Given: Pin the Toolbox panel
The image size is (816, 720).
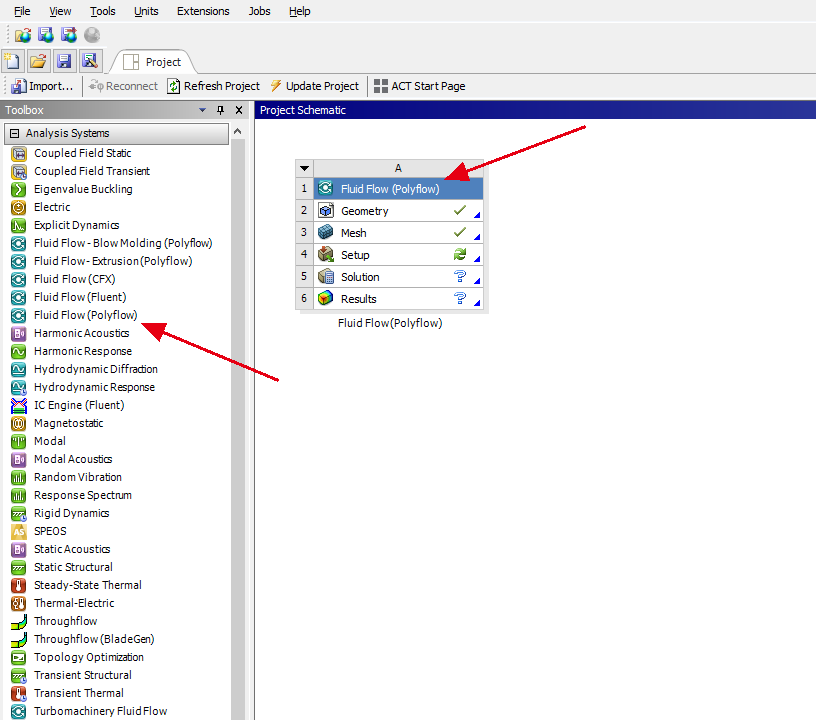Looking at the screenshot, I should [221, 110].
